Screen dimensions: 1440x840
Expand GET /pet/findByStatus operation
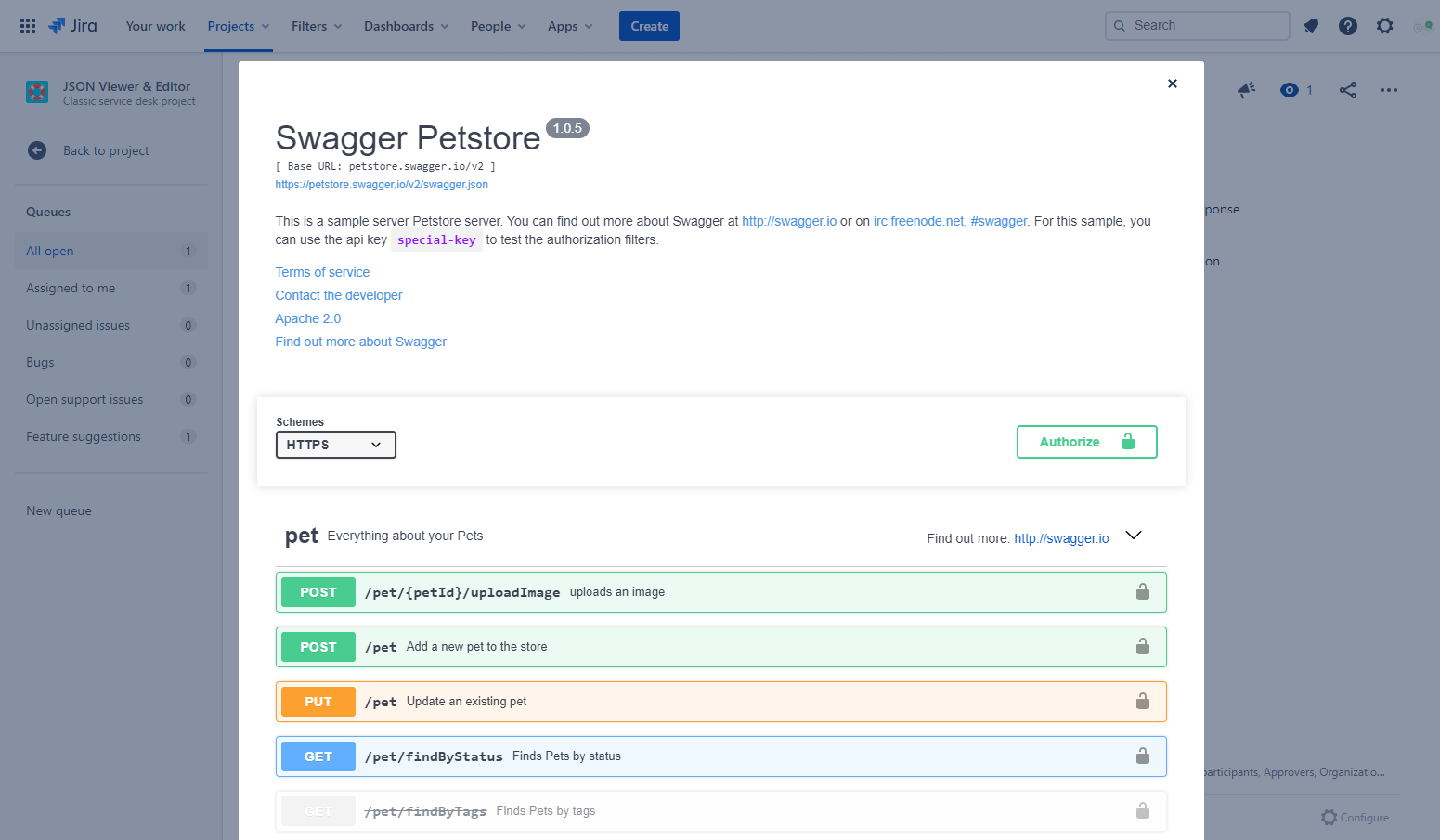point(721,756)
